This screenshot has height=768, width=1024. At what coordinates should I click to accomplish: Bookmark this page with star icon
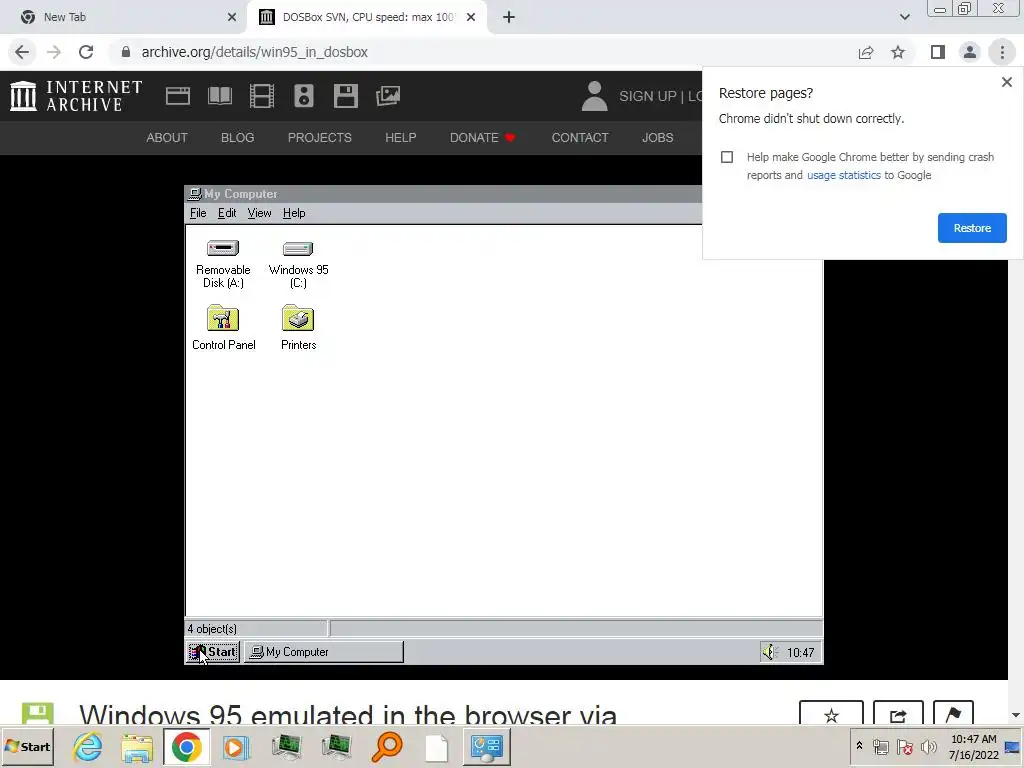tap(898, 52)
